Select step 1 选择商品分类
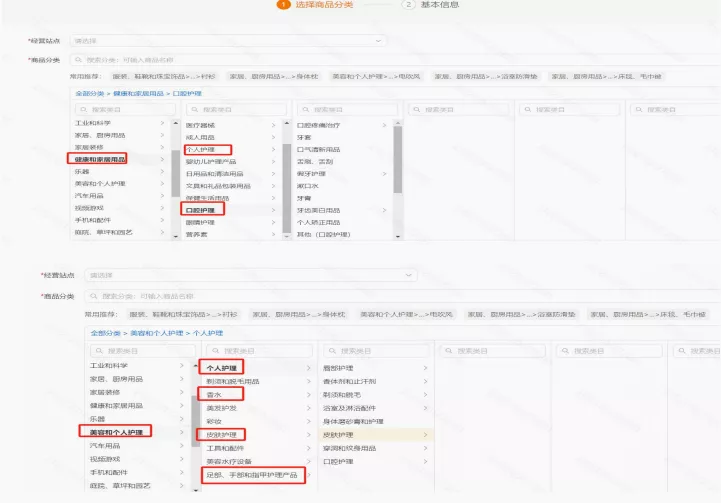 [315, 5]
